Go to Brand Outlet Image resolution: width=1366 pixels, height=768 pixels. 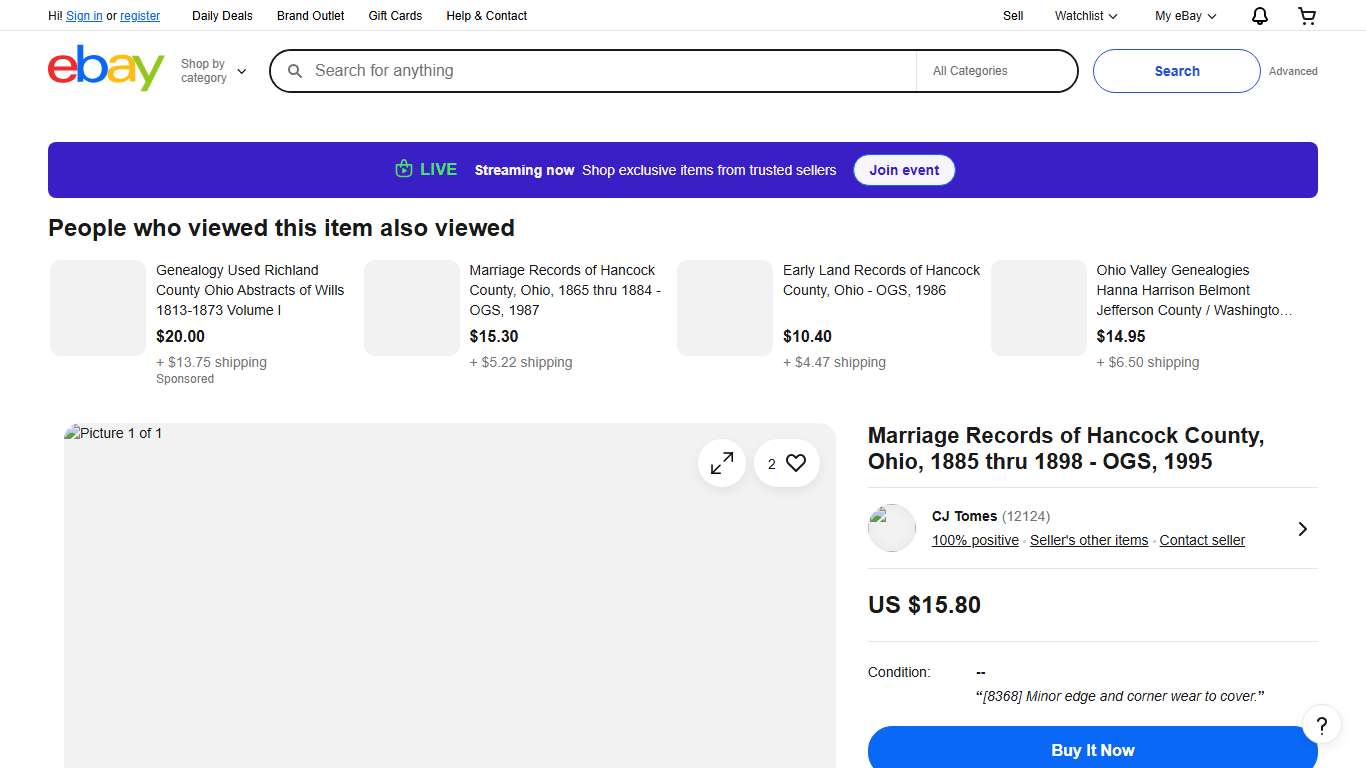[x=310, y=16]
